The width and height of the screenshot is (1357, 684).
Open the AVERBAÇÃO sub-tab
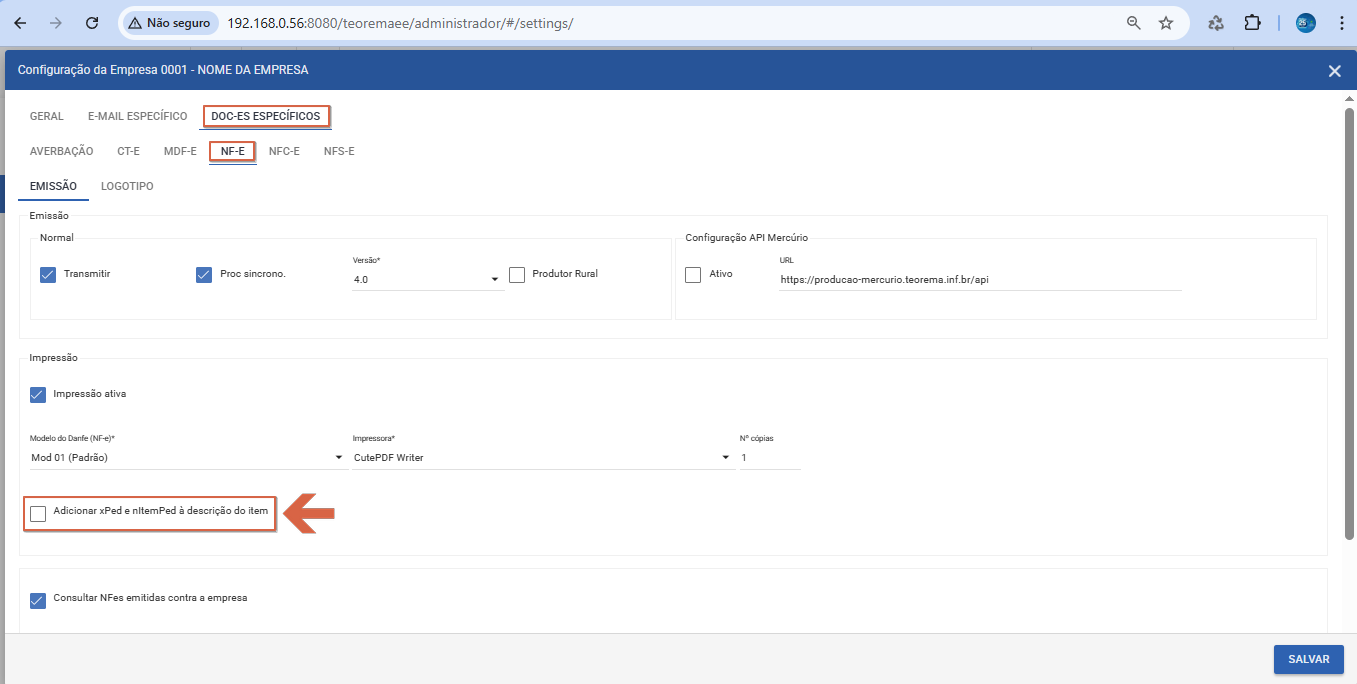(62, 151)
